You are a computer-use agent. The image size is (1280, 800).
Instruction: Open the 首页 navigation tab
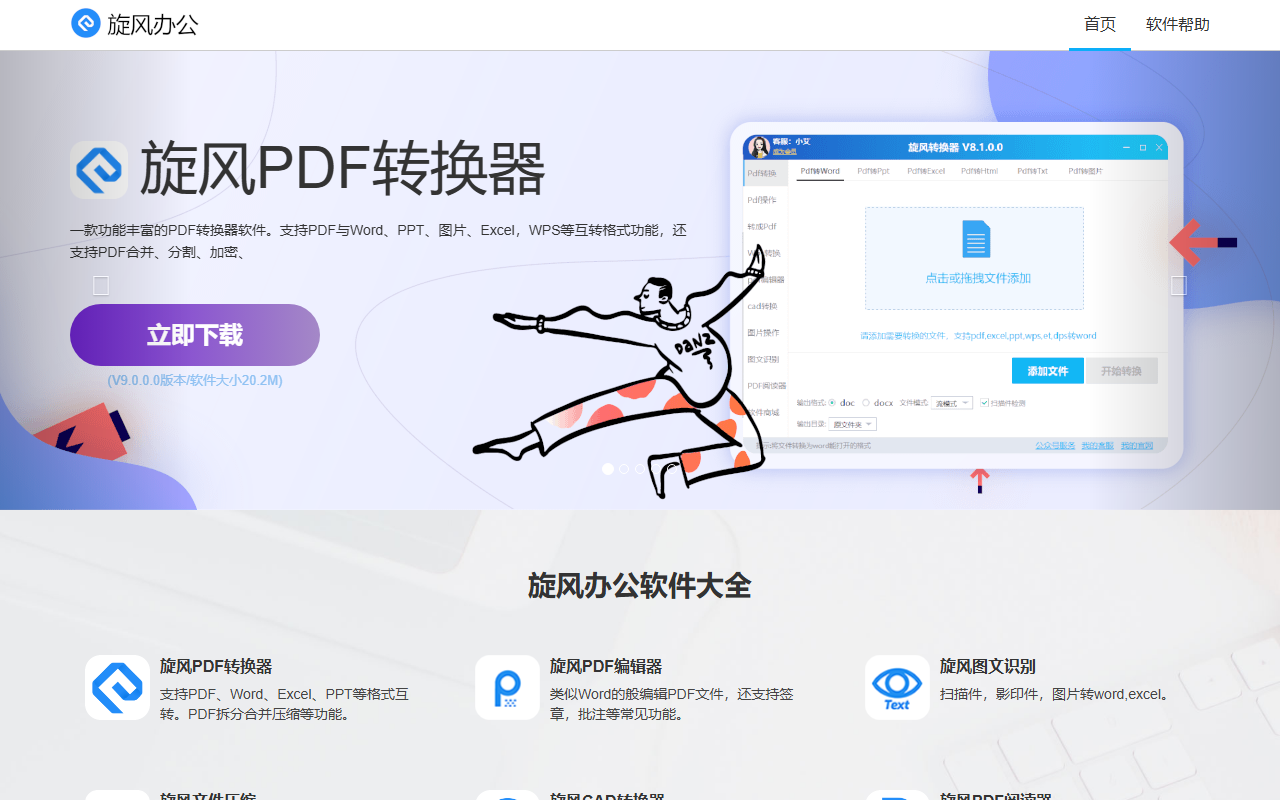[1100, 24]
